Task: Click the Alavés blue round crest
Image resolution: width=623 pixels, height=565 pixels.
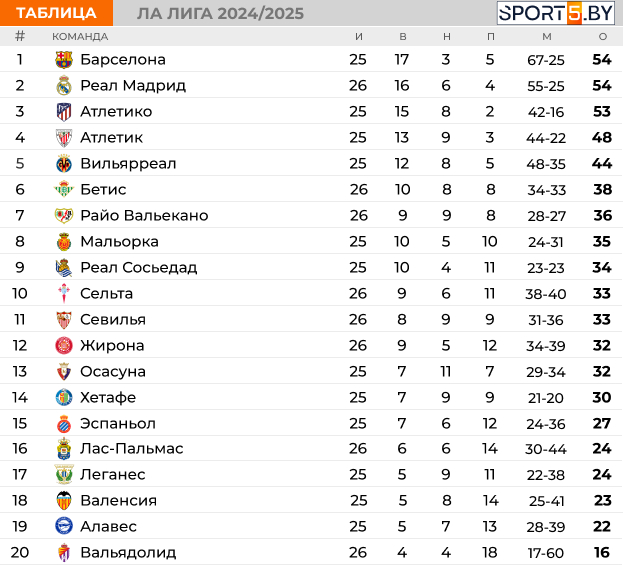Action: (64, 526)
